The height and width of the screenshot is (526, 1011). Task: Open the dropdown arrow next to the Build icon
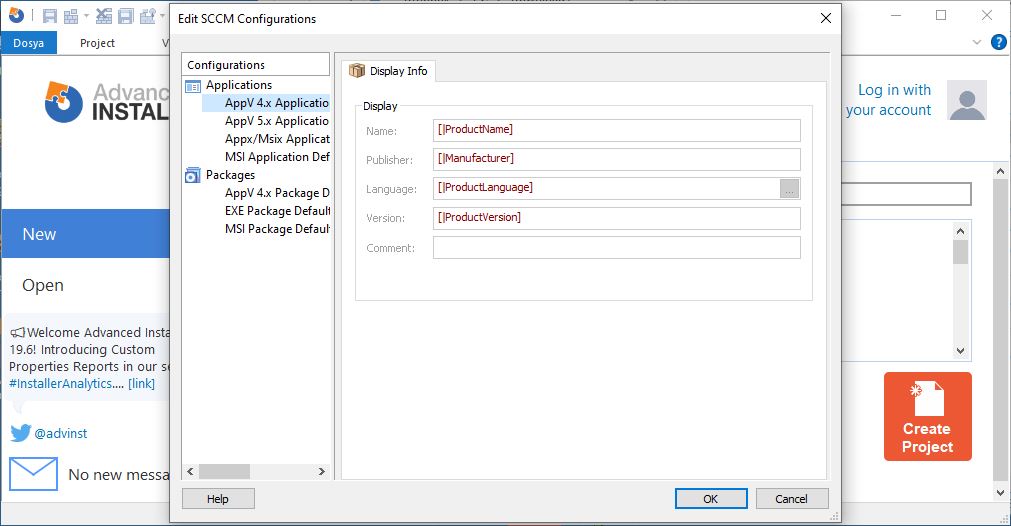(86, 15)
